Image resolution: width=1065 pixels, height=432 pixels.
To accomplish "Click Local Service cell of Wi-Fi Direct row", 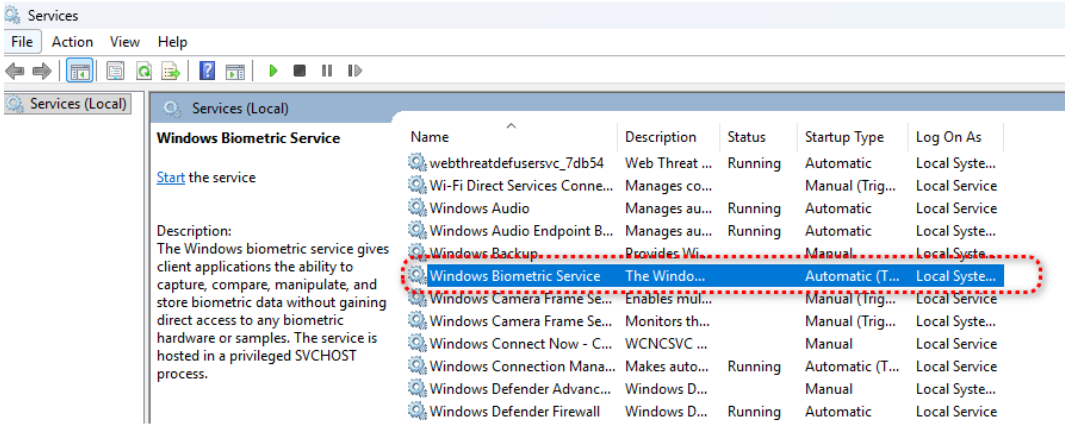I will point(956,185).
